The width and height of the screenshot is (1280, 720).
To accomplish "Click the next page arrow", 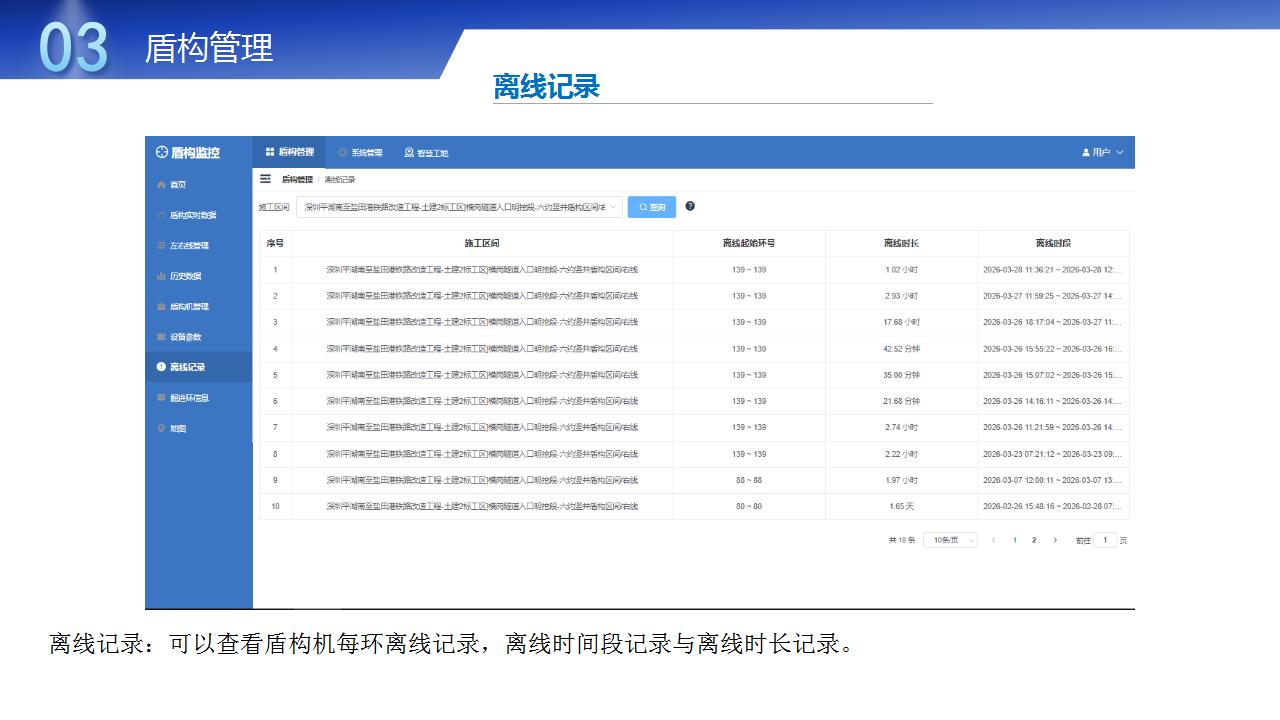I will 1054,540.
